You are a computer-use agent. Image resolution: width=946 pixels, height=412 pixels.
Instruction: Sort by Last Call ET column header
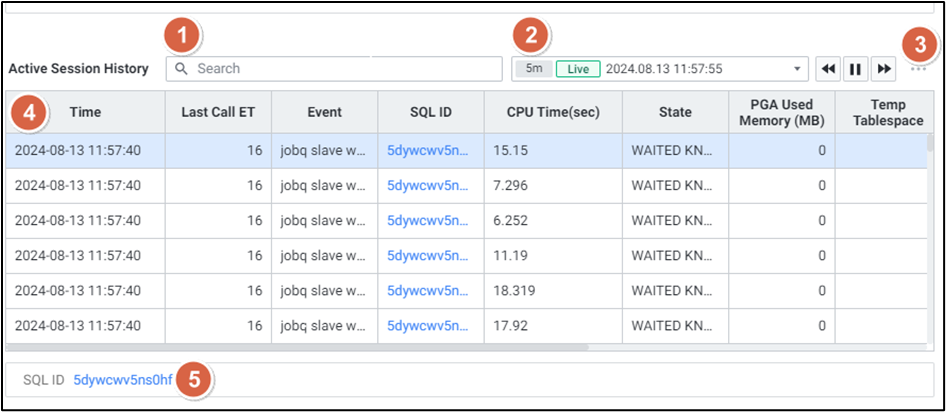[218, 112]
